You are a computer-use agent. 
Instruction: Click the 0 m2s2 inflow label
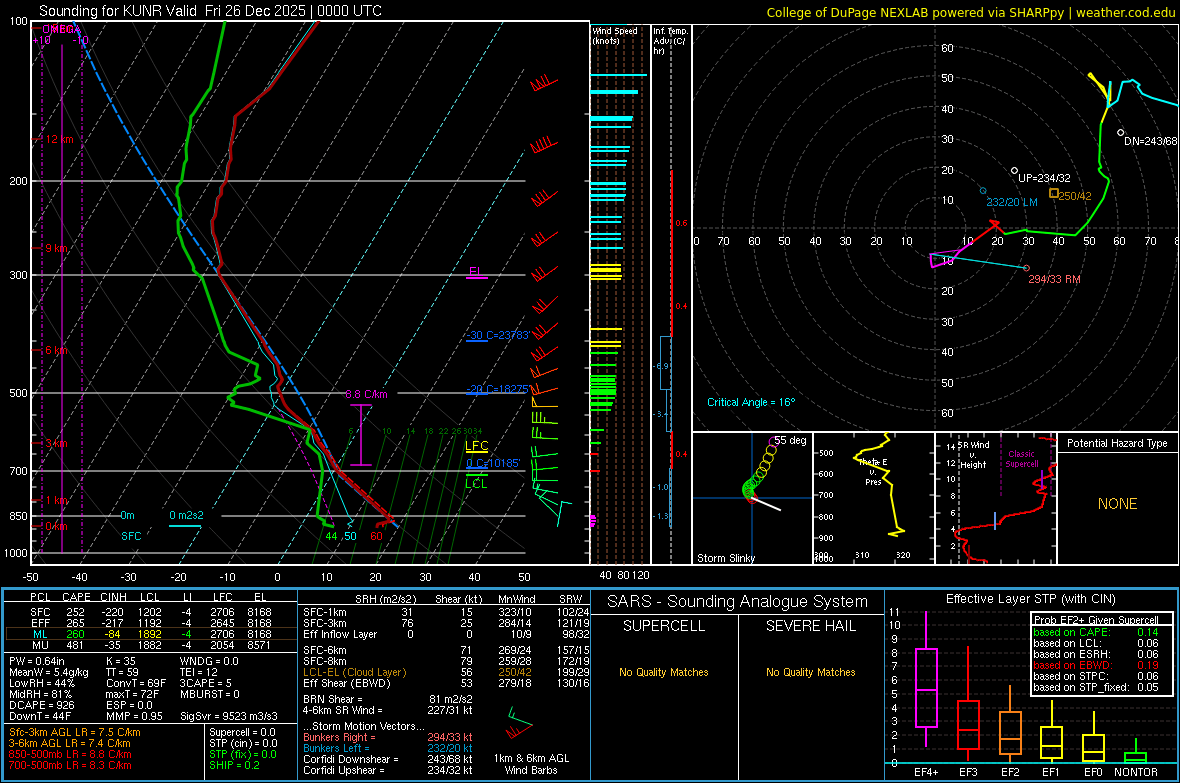click(x=186, y=515)
